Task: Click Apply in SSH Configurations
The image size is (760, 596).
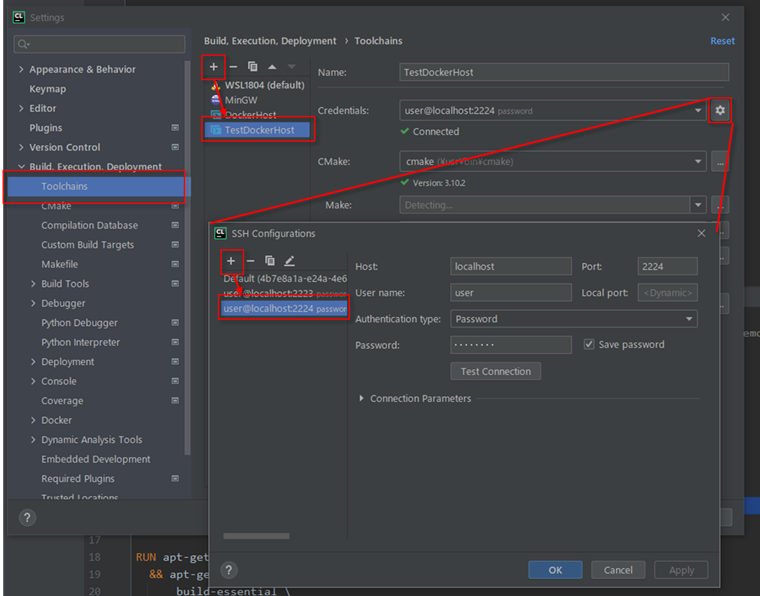Action: tap(681, 570)
